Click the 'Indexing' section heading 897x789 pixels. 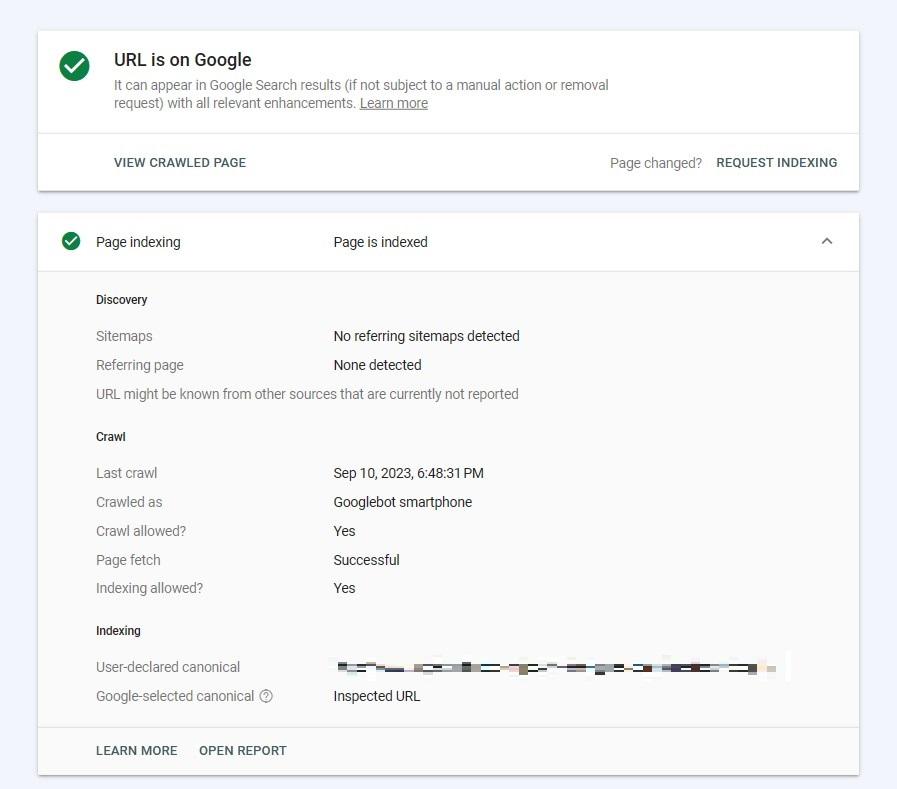[118, 631]
